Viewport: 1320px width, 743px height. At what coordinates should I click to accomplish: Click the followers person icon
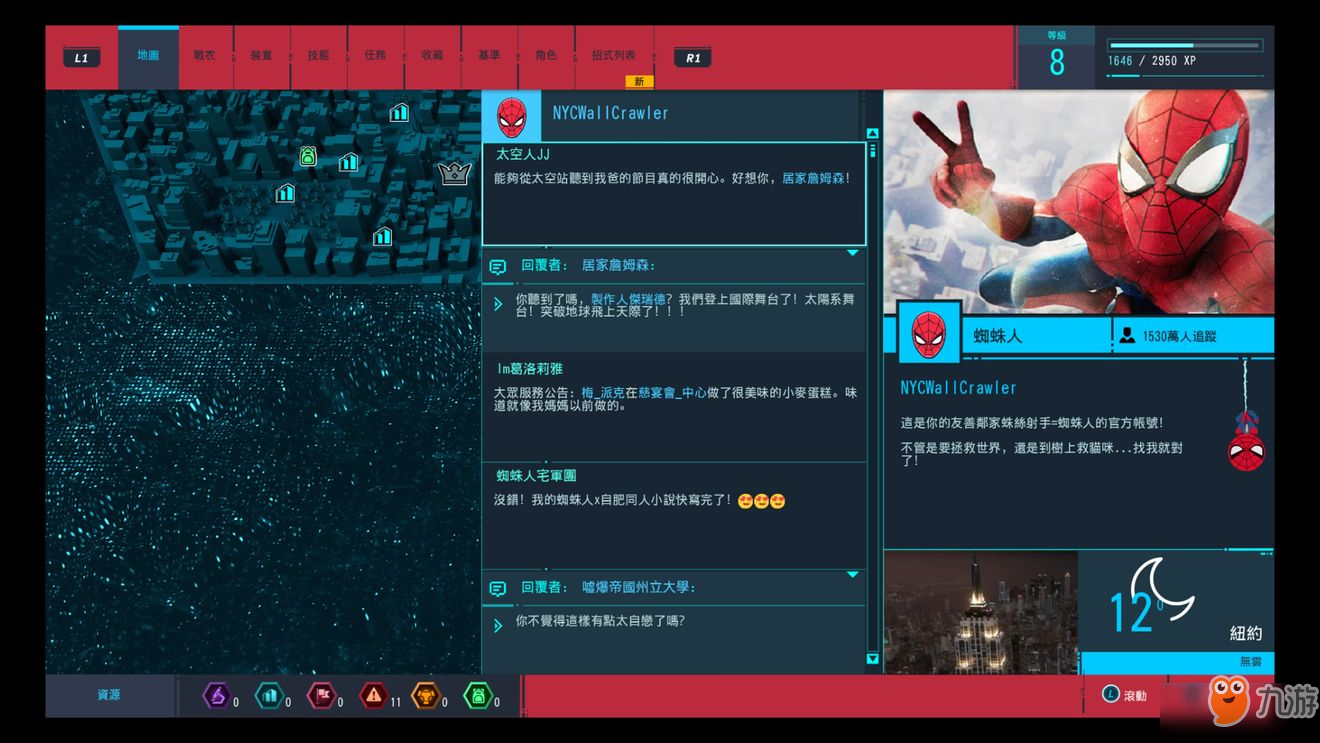[1127, 336]
